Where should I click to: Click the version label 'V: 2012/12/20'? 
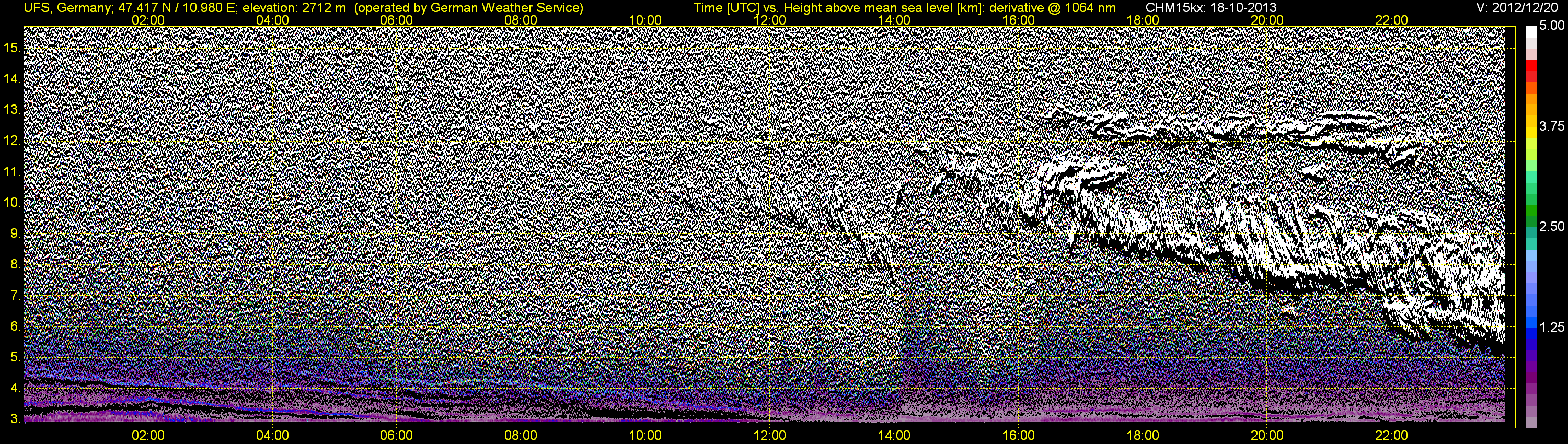tap(1517, 8)
